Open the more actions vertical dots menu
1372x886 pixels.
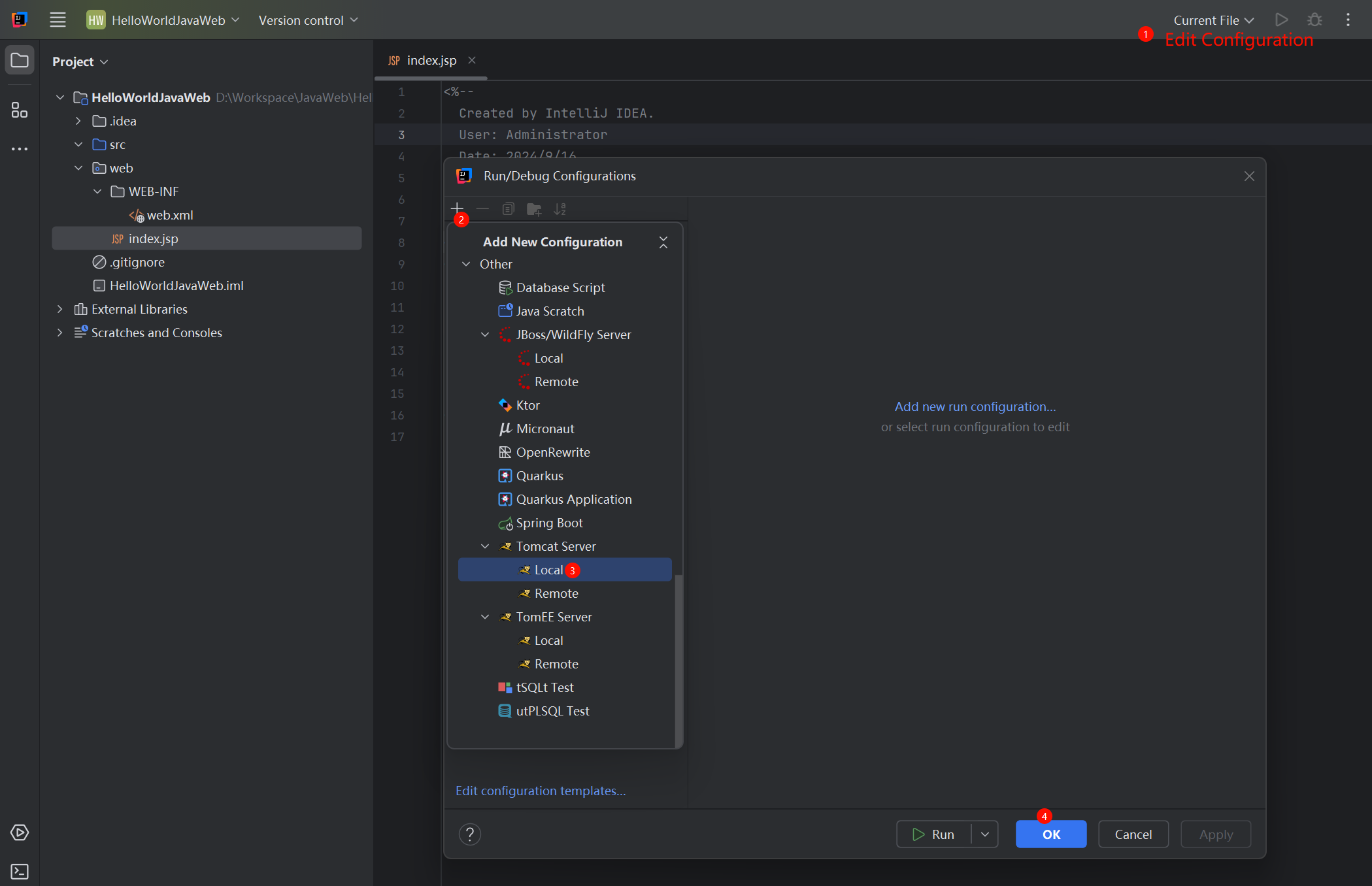point(1348,20)
